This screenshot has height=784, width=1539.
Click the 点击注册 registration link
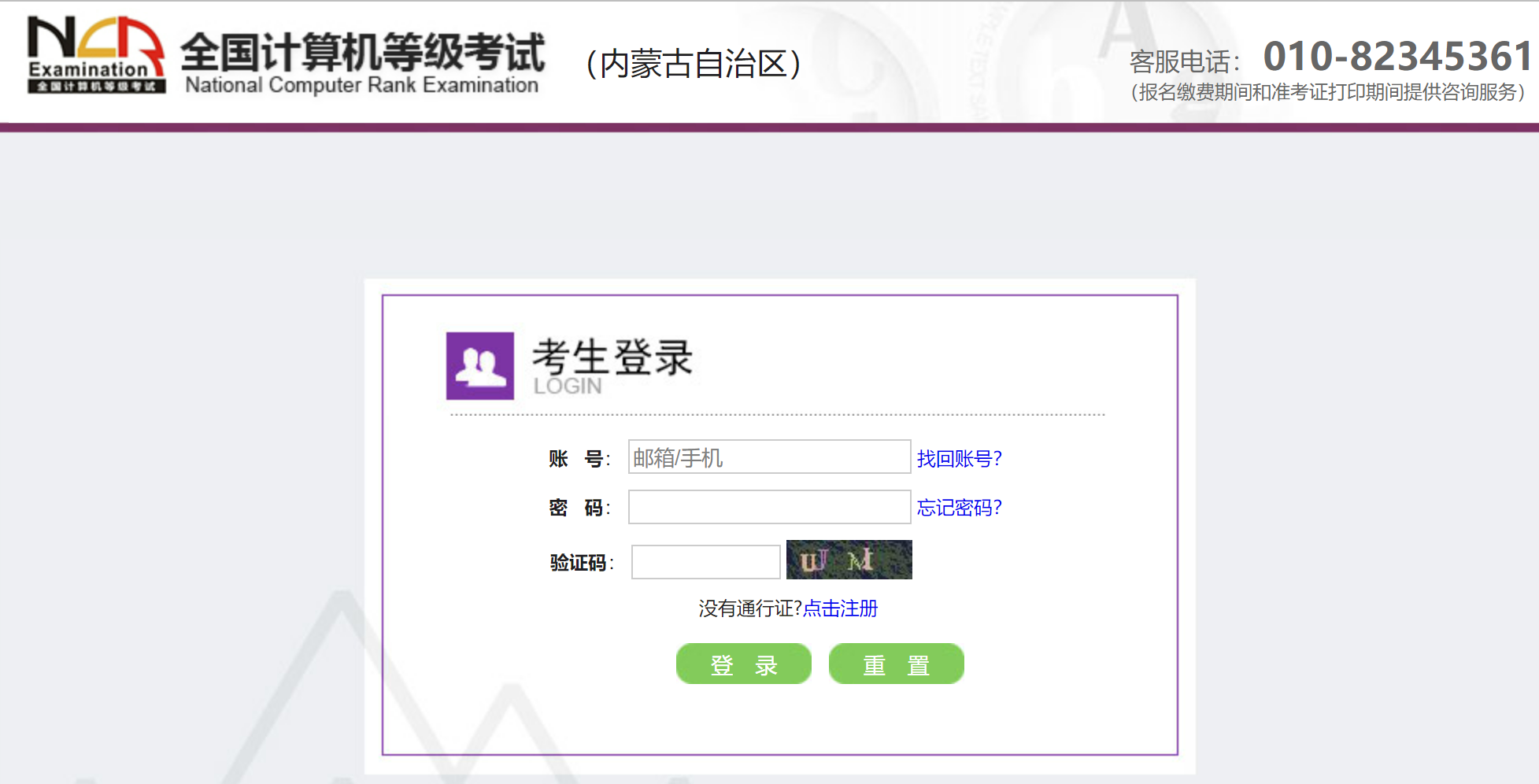(x=840, y=608)
